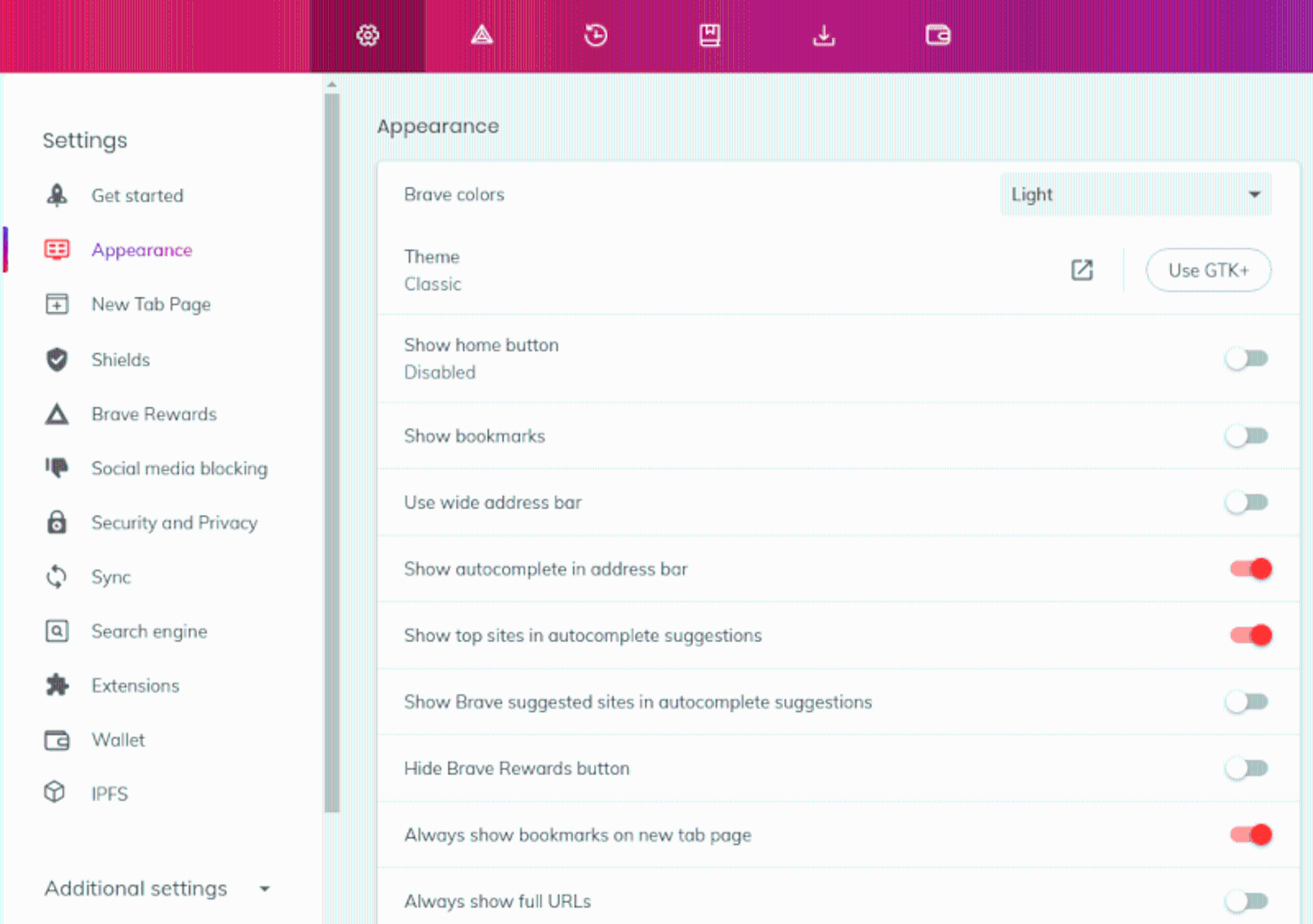Click the sidebar vertical scrollbar
This screenshot has height=924, width=1313.
tap(332, 453)
